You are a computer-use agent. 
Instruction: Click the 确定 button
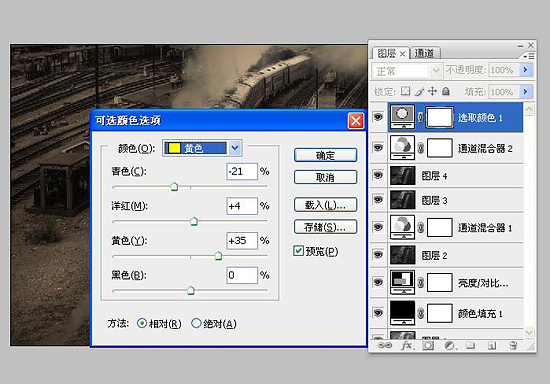326,155
